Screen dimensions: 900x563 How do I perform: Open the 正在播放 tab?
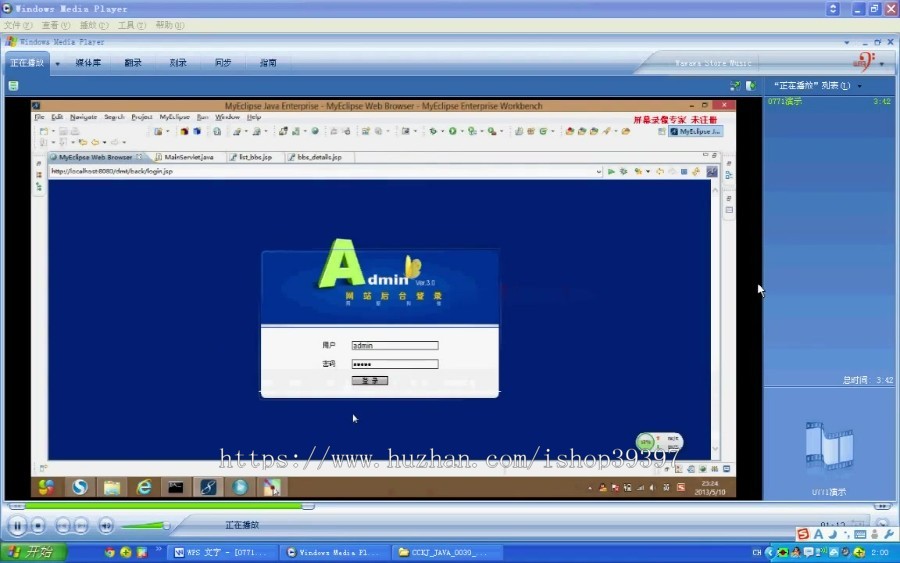tap(27, 63)
